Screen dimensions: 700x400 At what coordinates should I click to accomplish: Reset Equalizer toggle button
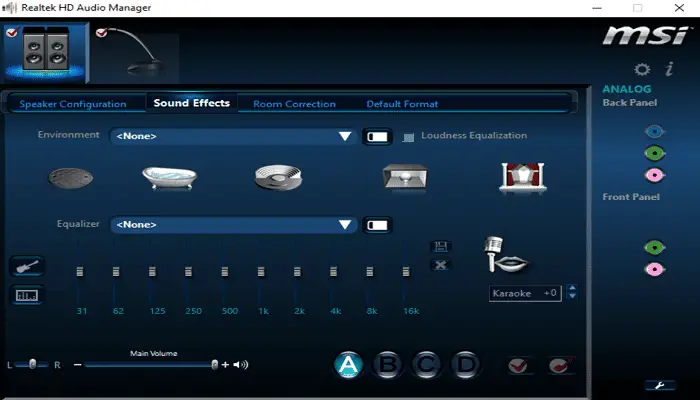377,225
